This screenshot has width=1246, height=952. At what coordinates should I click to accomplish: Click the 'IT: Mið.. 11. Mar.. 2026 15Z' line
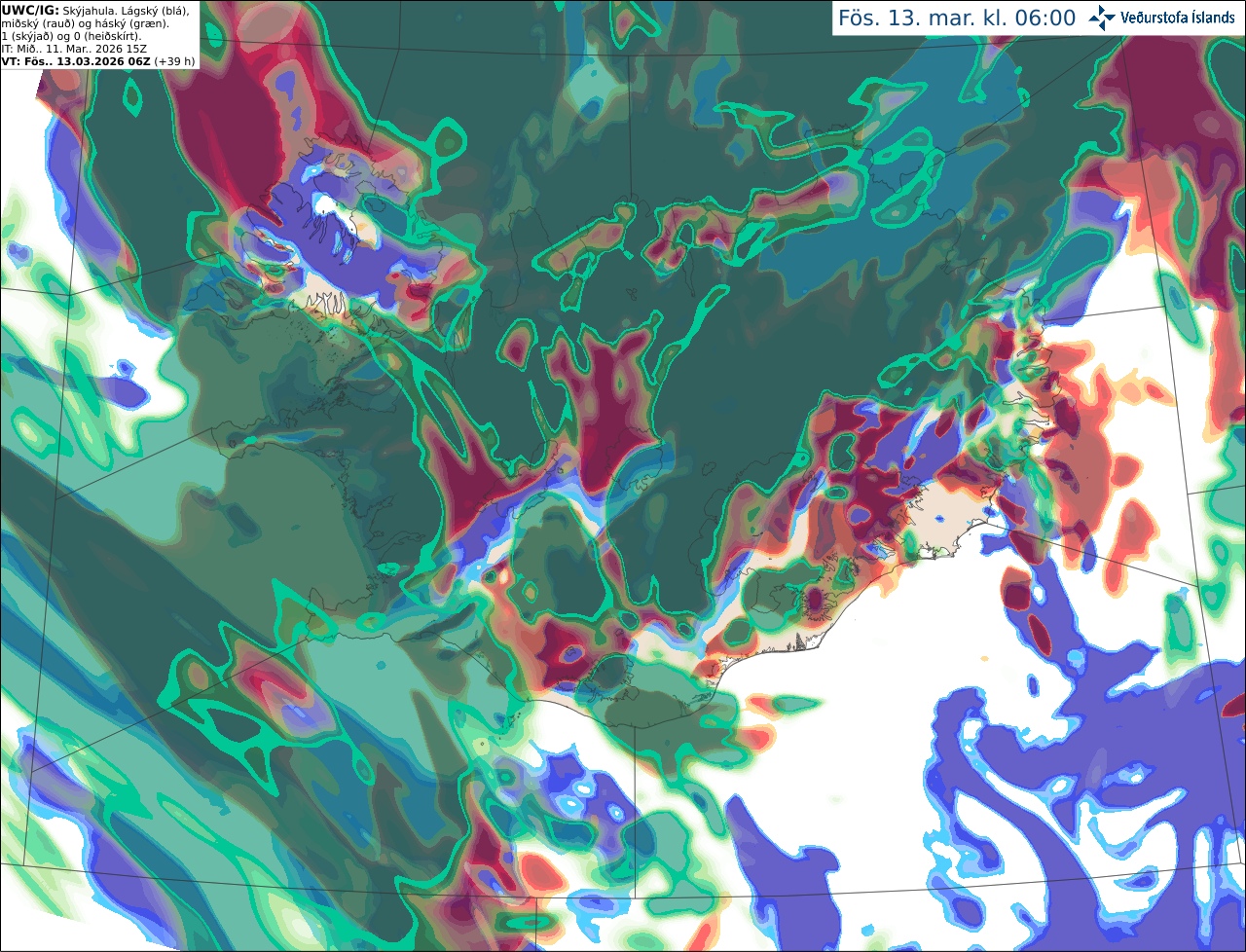point(74,49)
